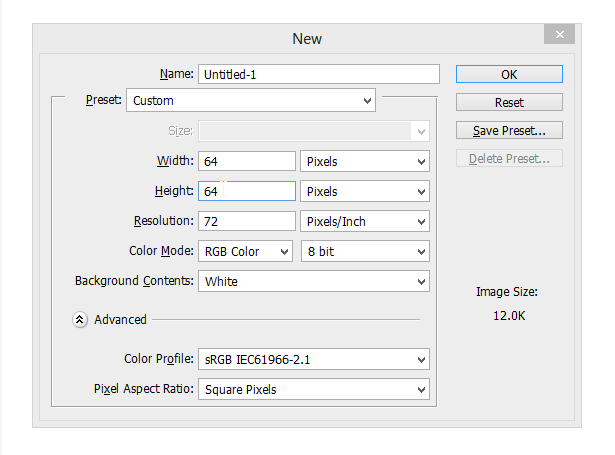The height and width of the screenshot is (455, 615).
Task: Collapse the Advanced section chevron icon
Action: tap(80, 320)
